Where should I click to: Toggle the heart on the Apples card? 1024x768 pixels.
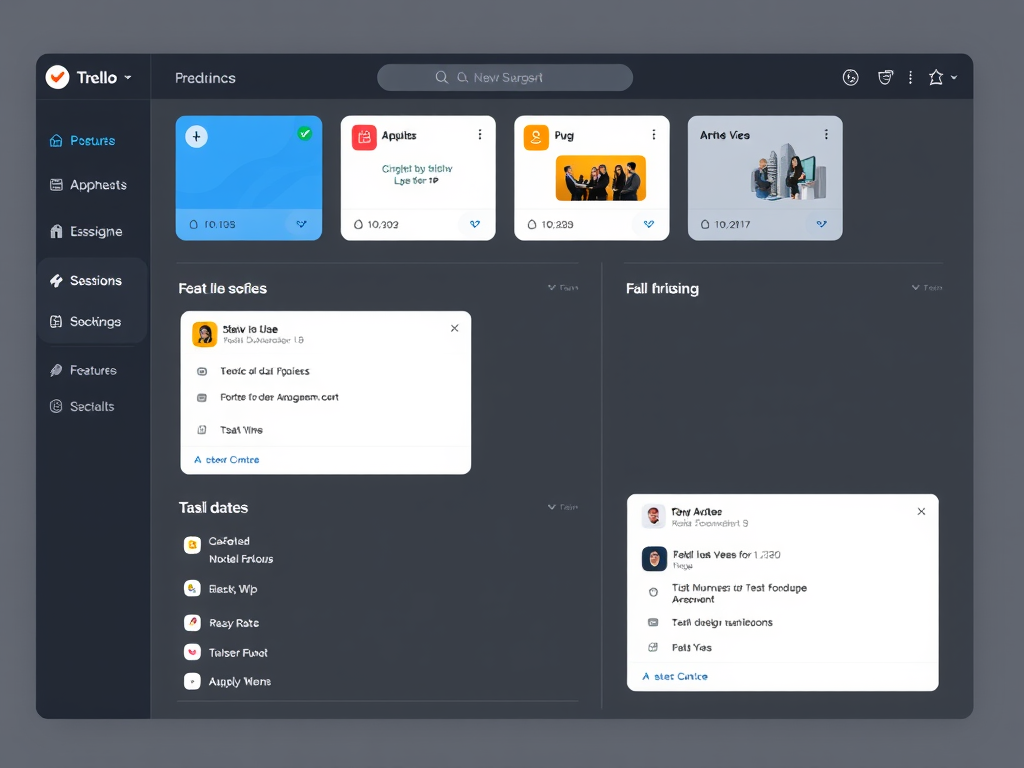pyautogui.click(x=475, y=224)
